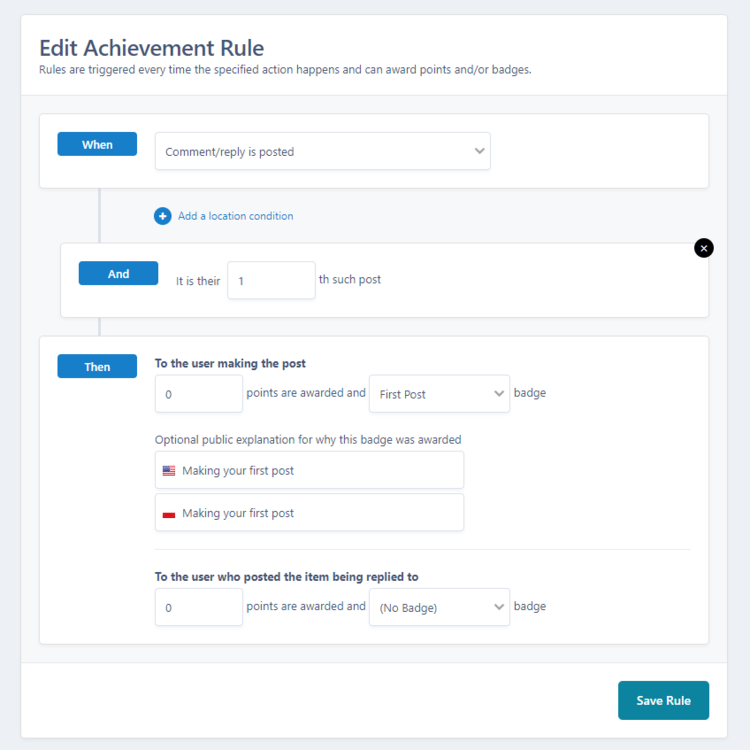This screenshot has width=750, height=750.
Task: Edit the Polish badge explanation text field
Action: pyautogui.click(x=320, y=513)
